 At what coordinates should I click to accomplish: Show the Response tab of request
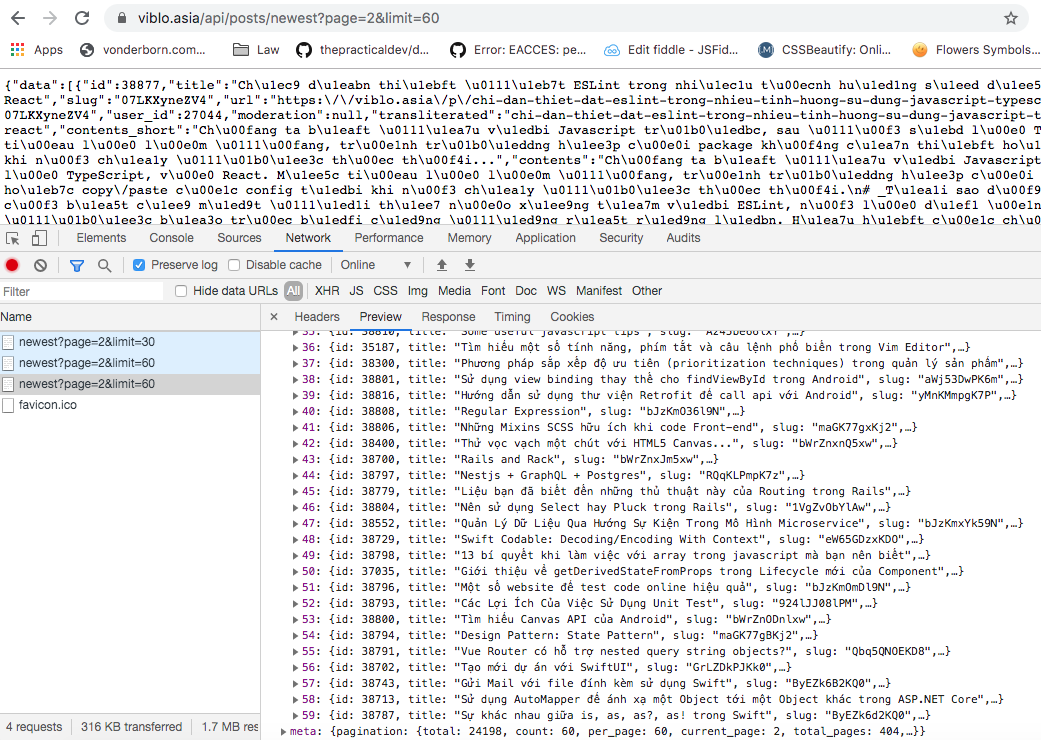(448, 317)
